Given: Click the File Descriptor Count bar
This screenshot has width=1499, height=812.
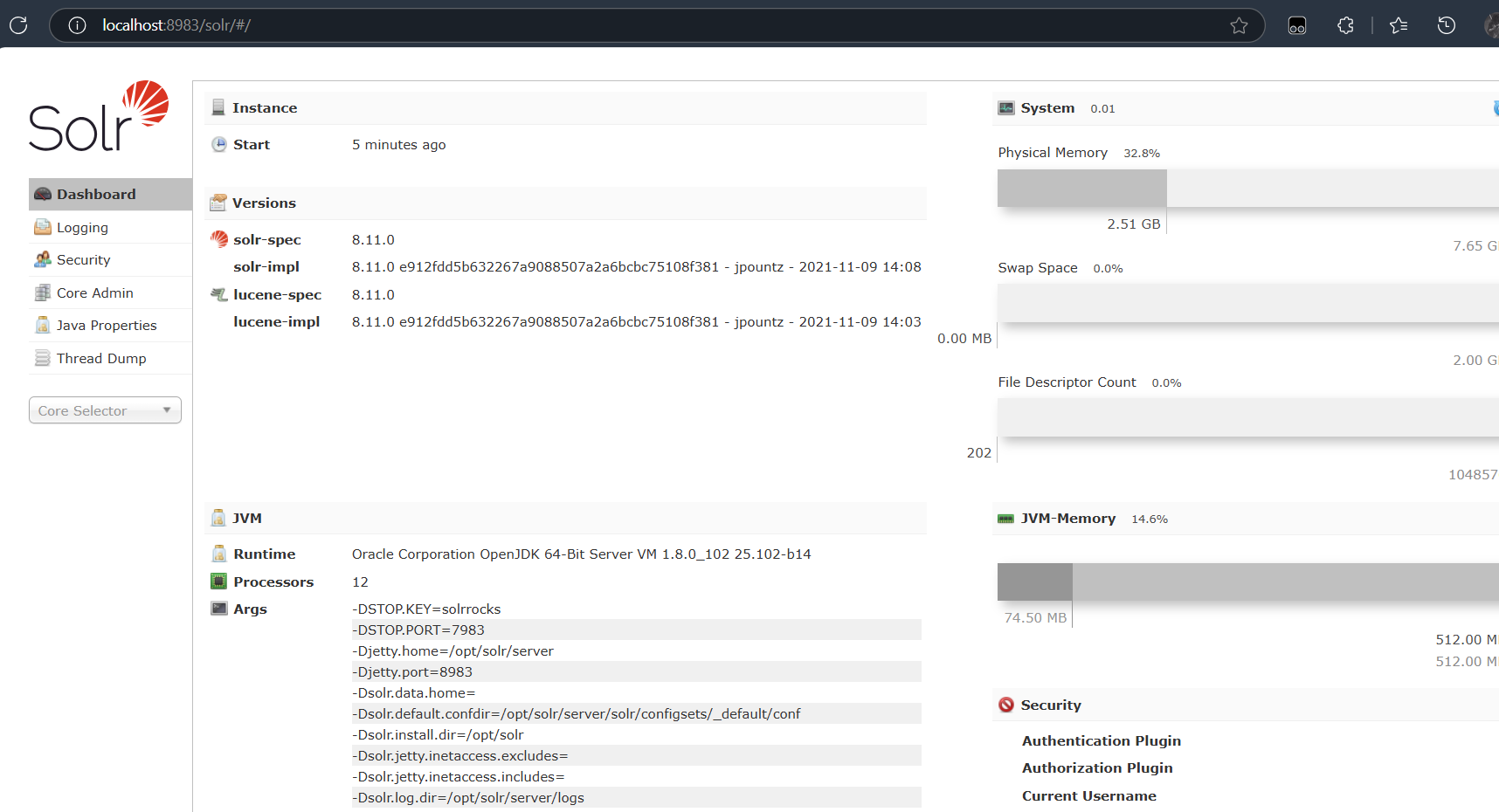Looking at the screenshot, I should click(1248, 417).
